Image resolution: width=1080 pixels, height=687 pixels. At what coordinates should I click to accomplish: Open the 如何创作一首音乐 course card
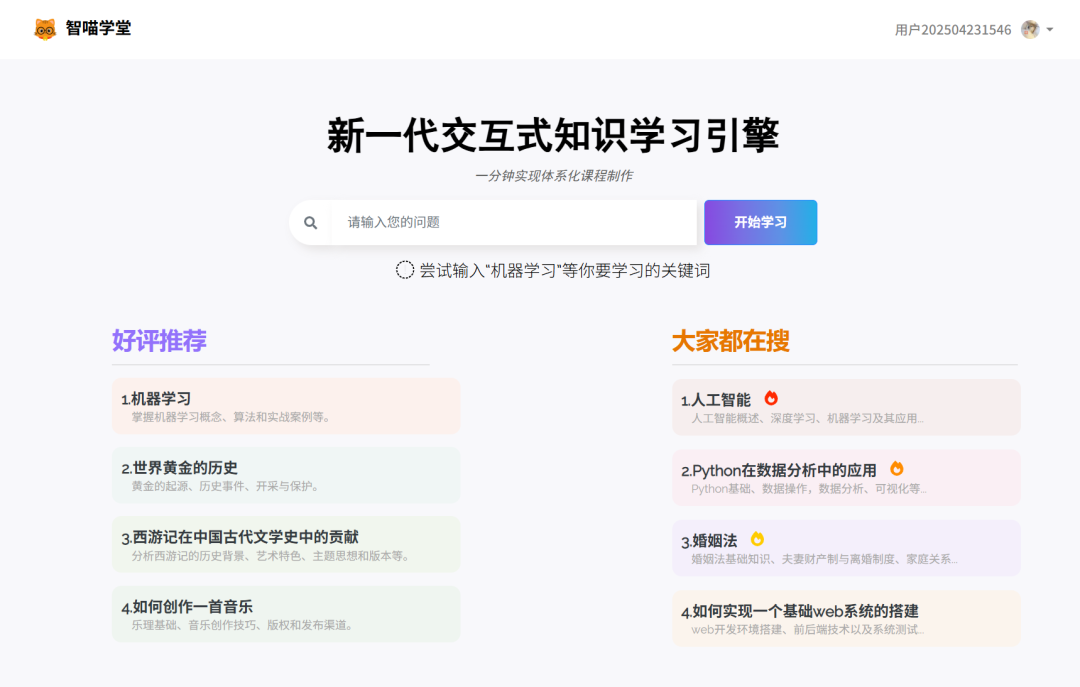coord(287,613)
